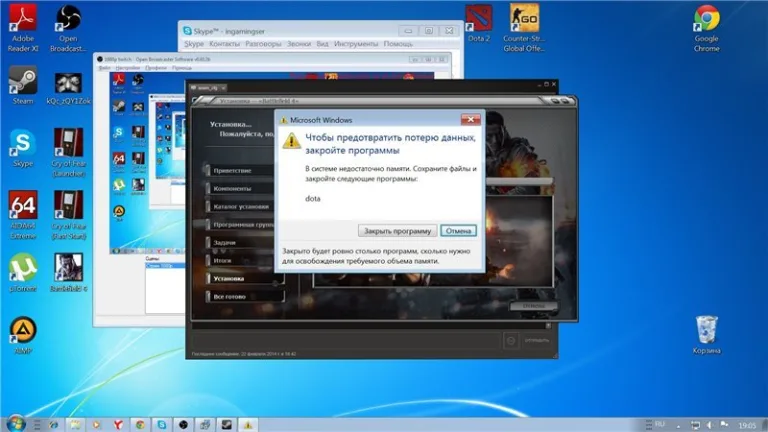Show hidden tray icons arrow
The width and height of the screenshot is (768, 432).
678,426
